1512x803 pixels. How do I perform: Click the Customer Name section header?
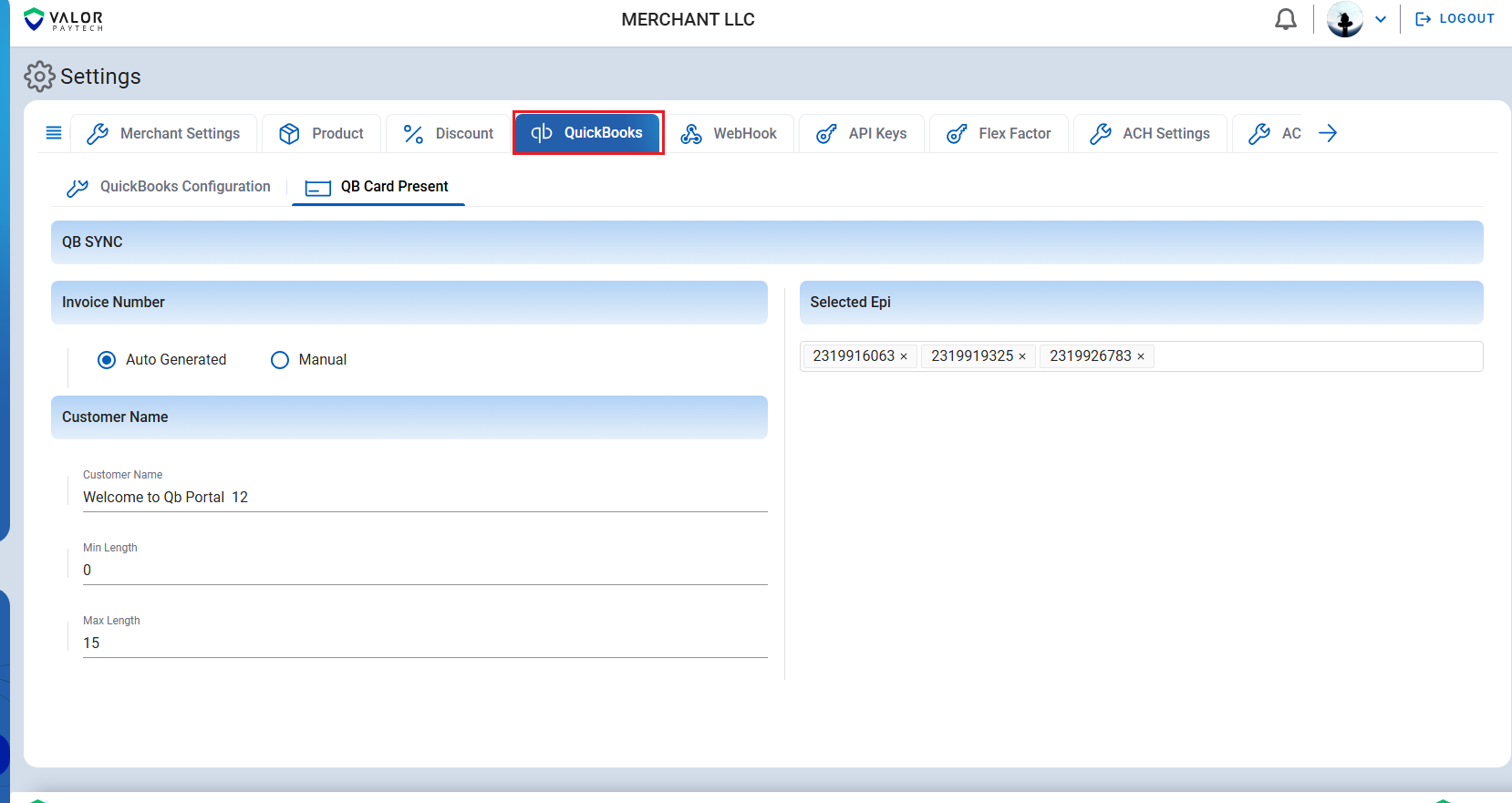[x=409, y=417]
